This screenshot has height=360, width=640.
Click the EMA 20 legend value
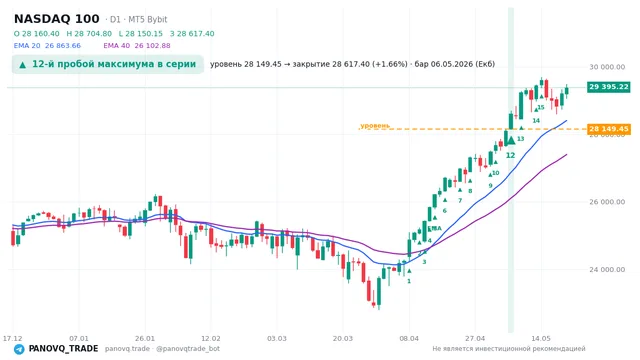pos(47,45)
